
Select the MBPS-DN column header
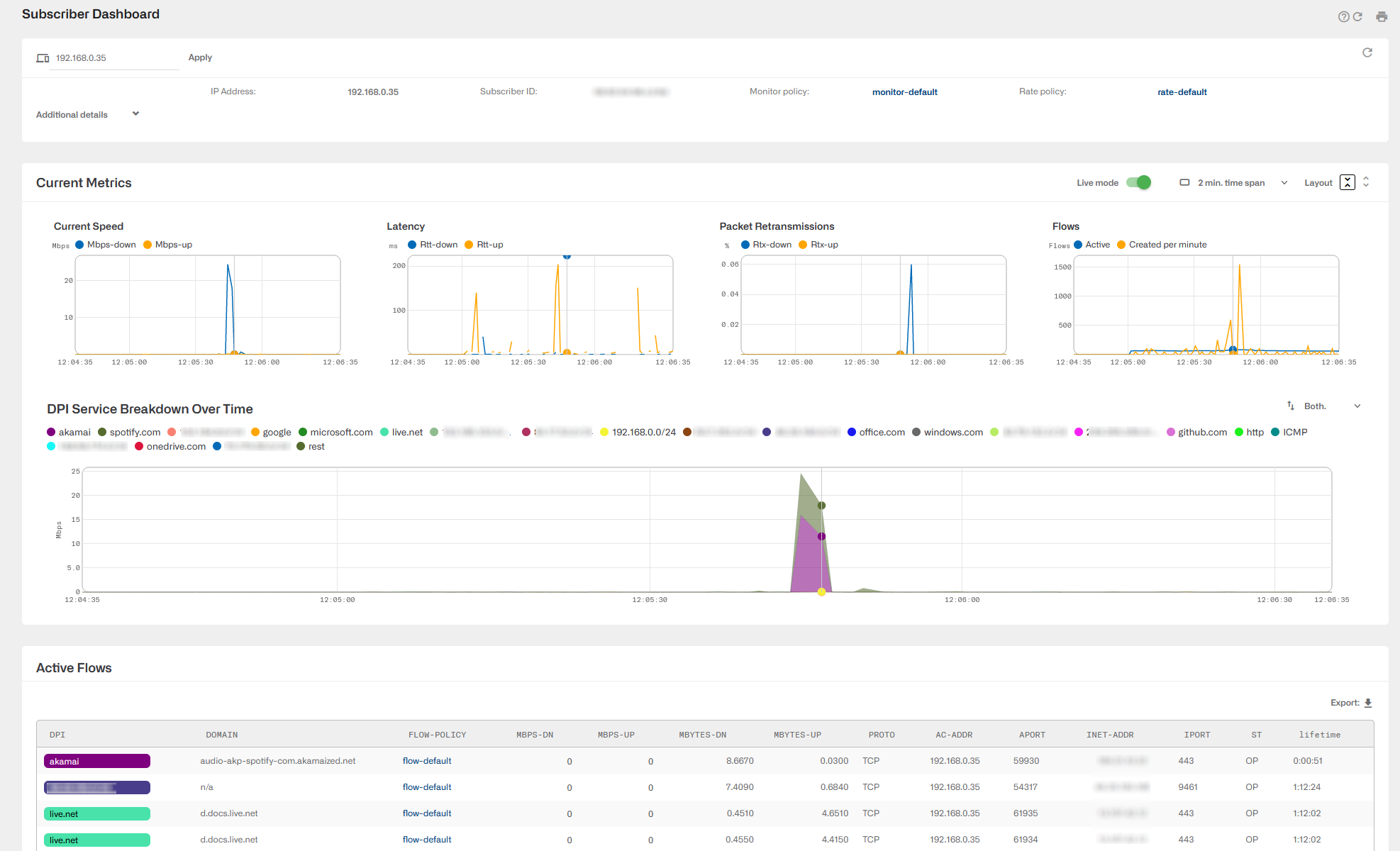click(535, 735)
